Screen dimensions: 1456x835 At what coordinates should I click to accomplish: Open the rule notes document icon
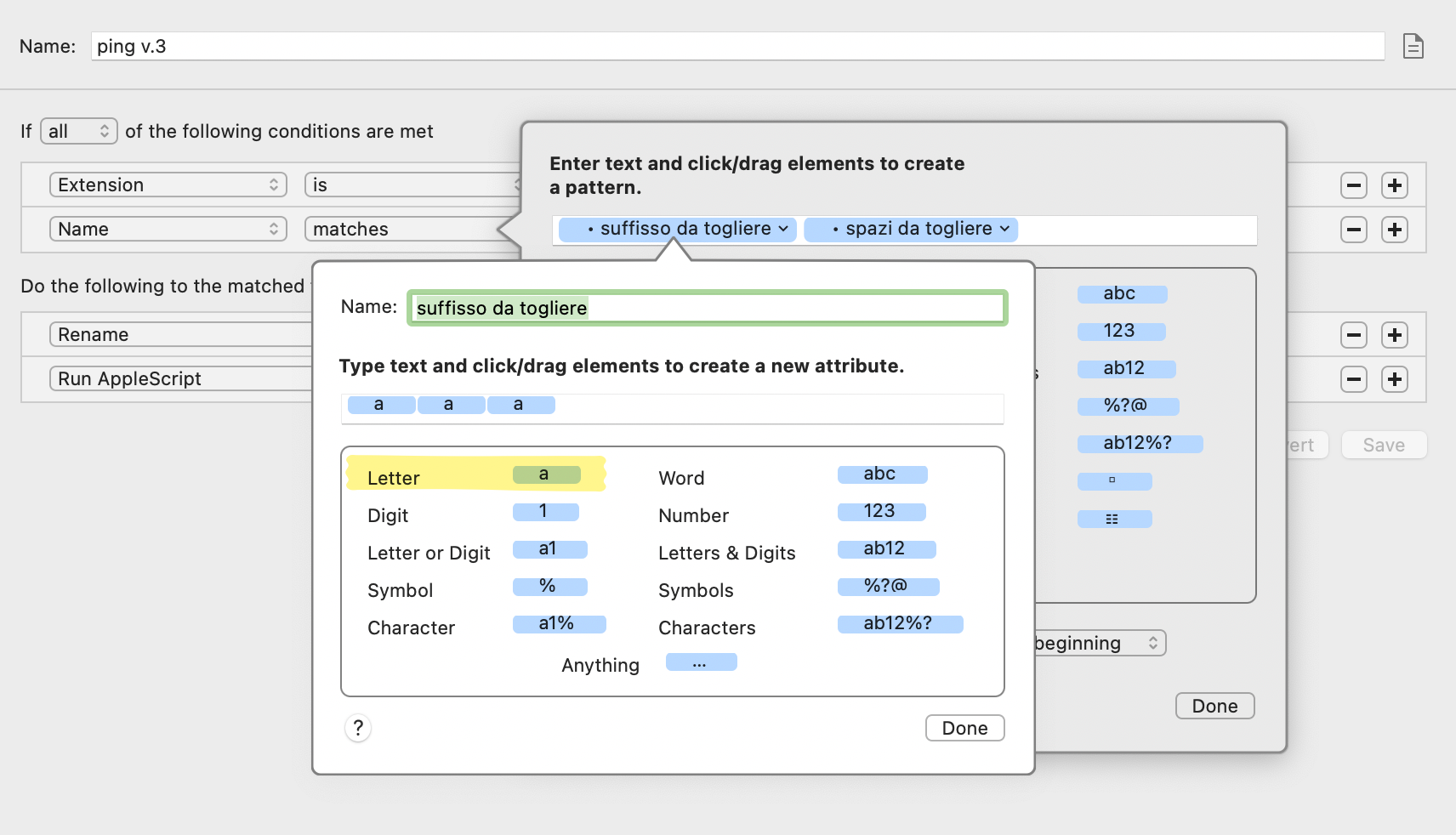1413,46
